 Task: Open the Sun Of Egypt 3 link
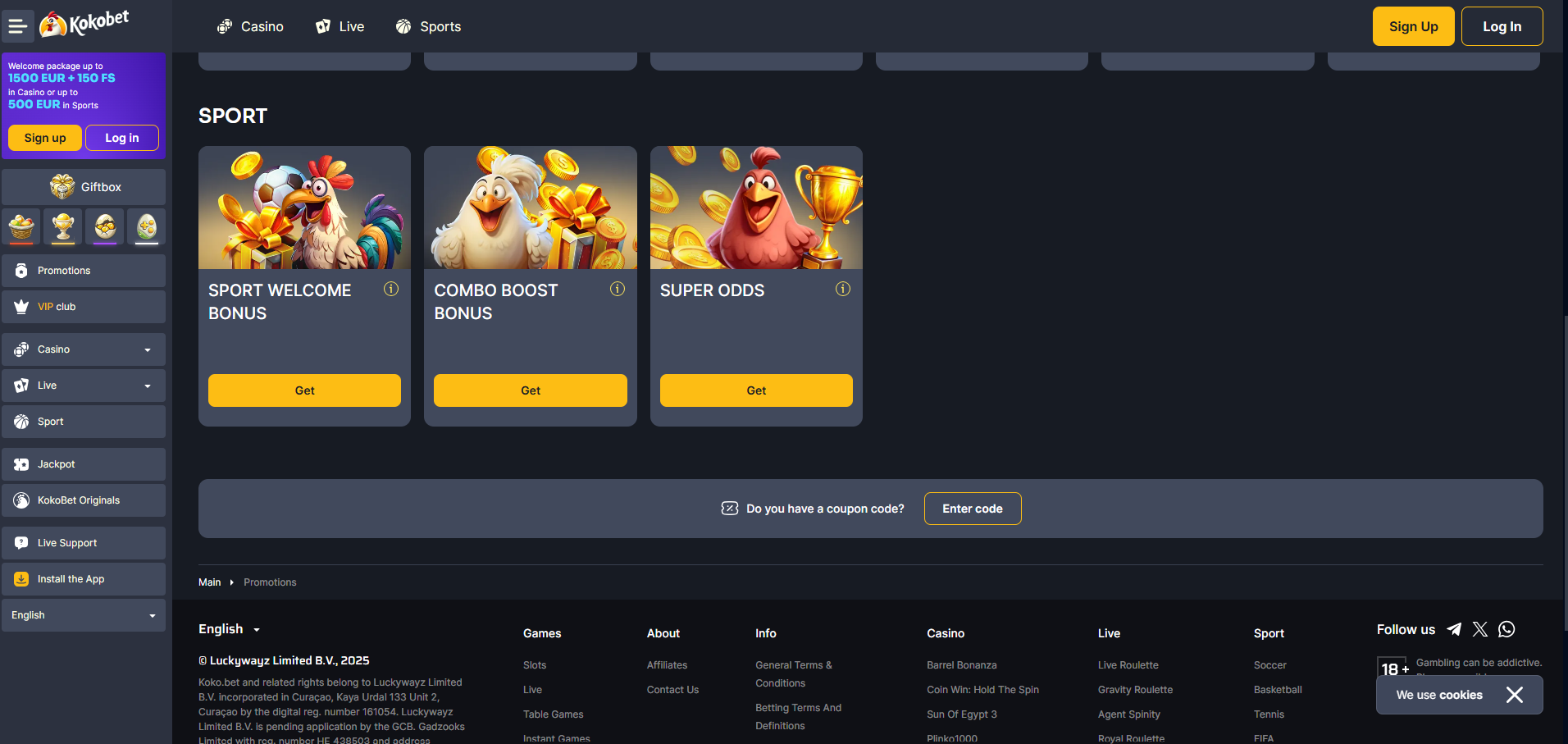[x=962, y=714]
